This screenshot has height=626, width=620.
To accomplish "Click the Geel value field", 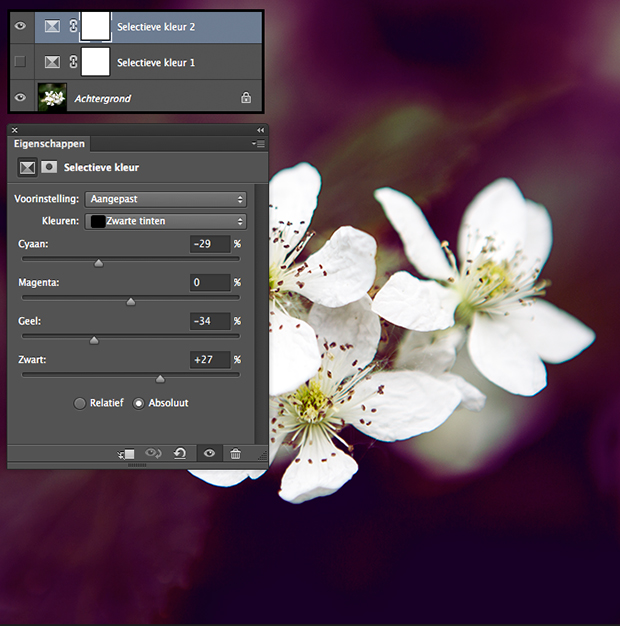I will [210, 321].
